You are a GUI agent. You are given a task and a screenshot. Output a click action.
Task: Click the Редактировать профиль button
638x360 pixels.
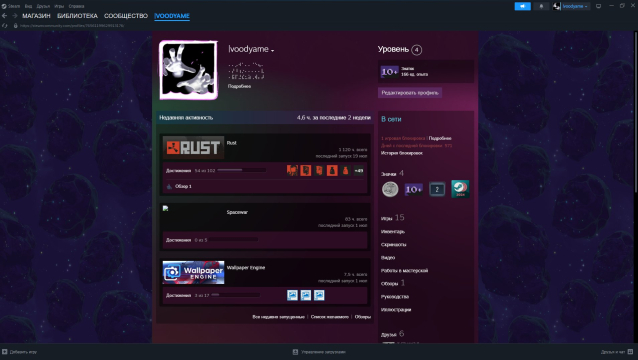coord(410,93)
